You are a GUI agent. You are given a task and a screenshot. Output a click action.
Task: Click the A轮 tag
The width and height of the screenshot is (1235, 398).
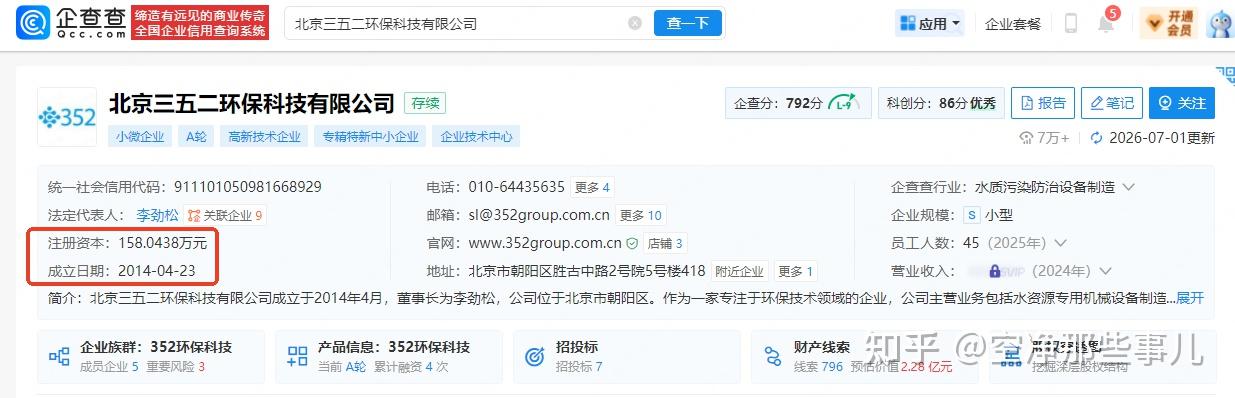[x=195, y=137]
